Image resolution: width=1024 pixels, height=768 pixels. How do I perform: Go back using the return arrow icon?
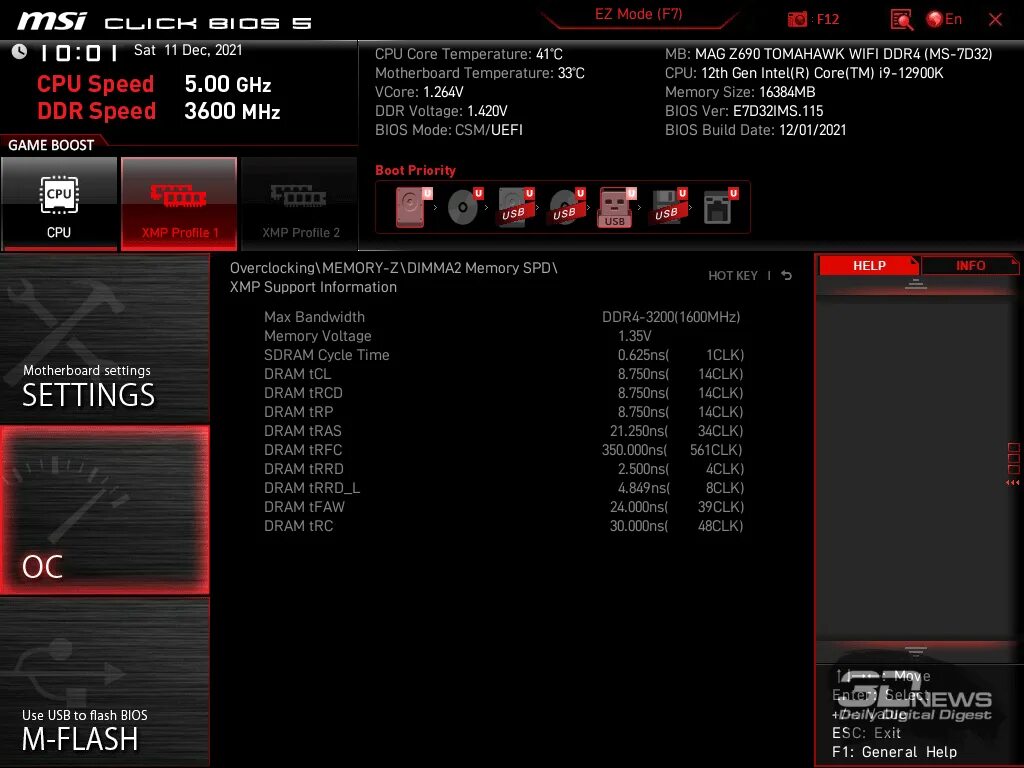[x=787, y=276]
